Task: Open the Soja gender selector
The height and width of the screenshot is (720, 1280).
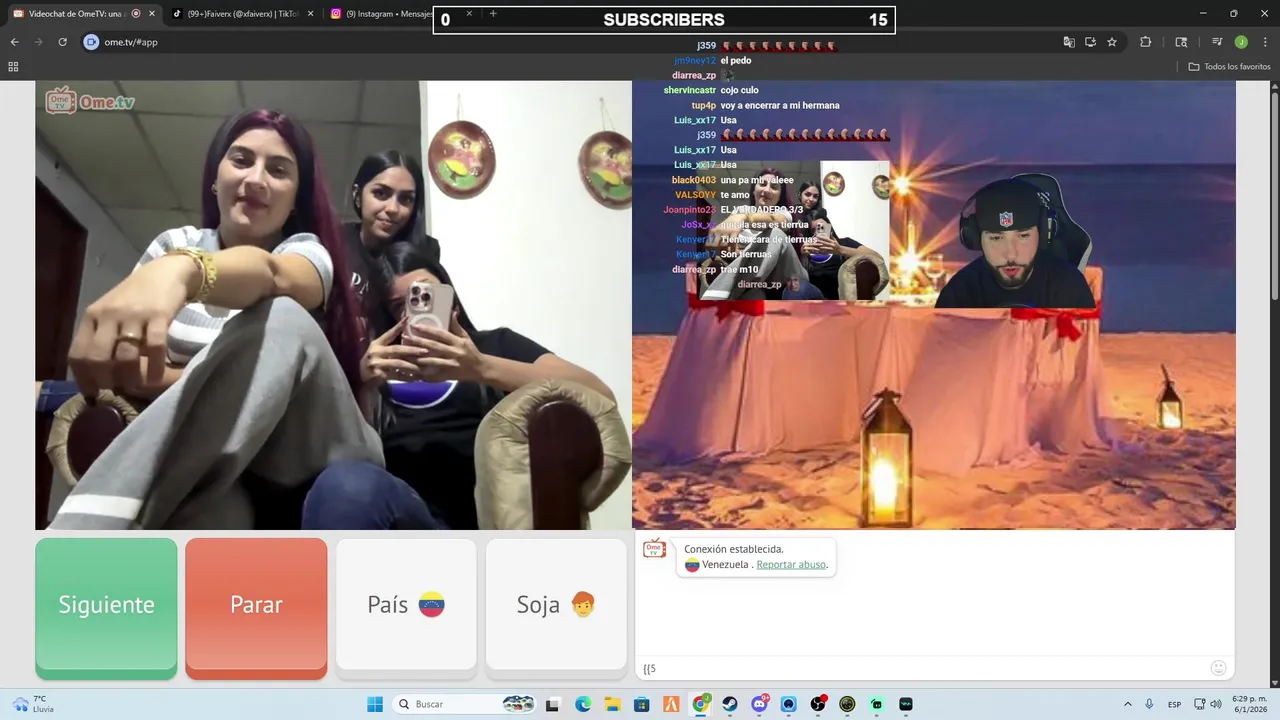Action: 556,604
